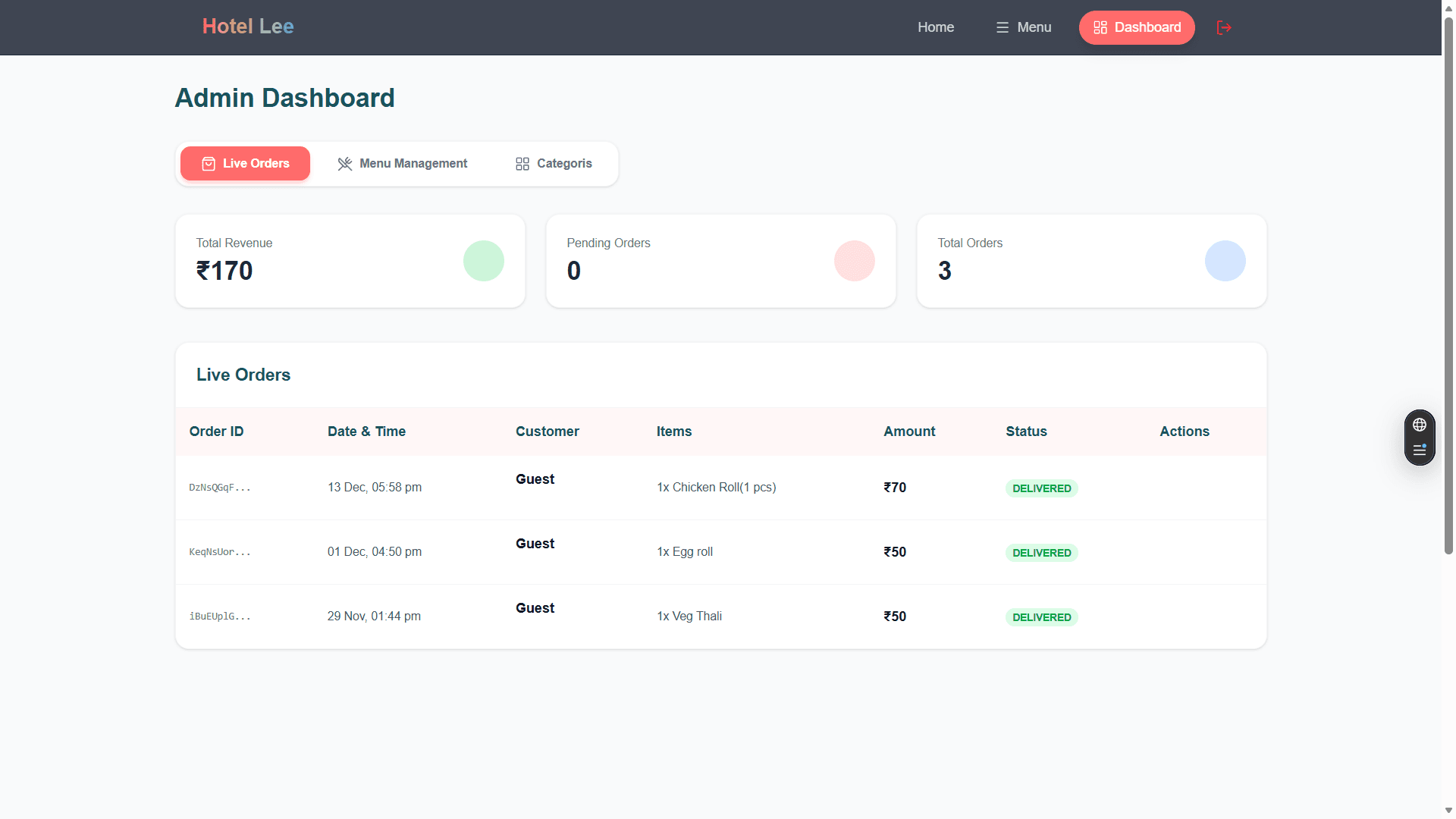Click the green Total Revenue circle icon
This screenshot has height=819, width=1456.
(484, 261)
